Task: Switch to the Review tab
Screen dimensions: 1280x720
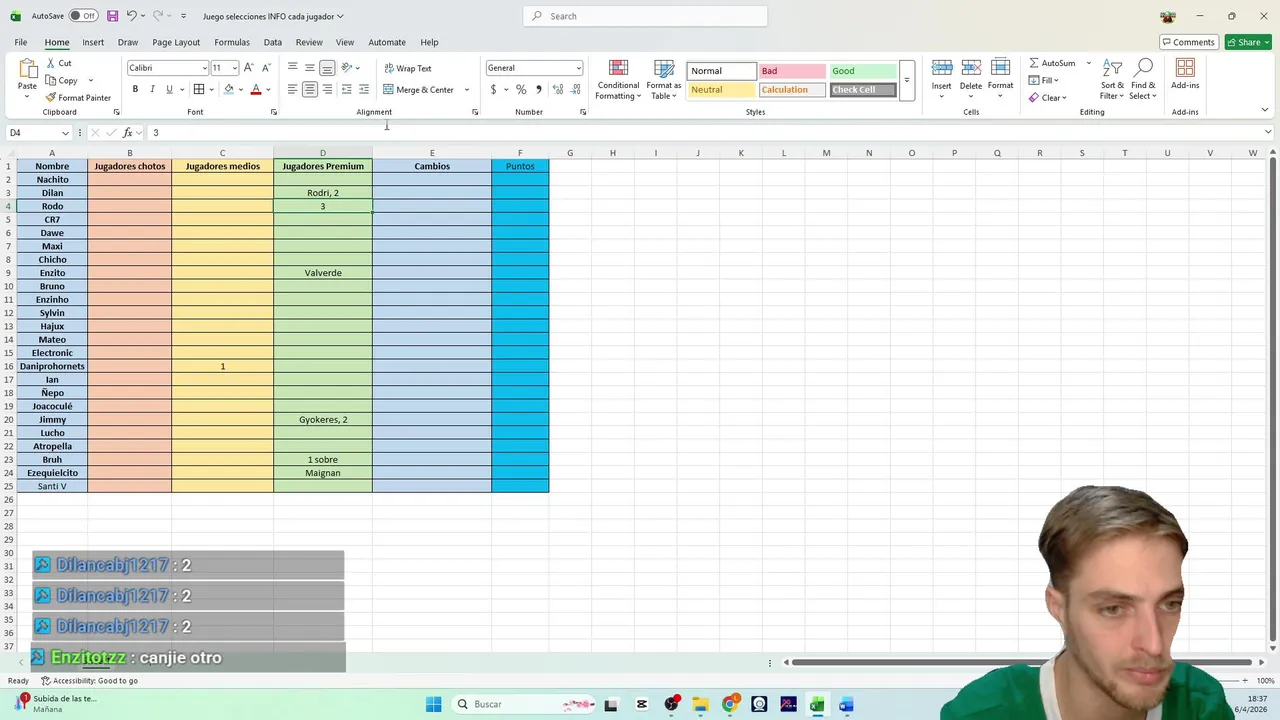Action: pyautogui.click(x=309, y=42)
